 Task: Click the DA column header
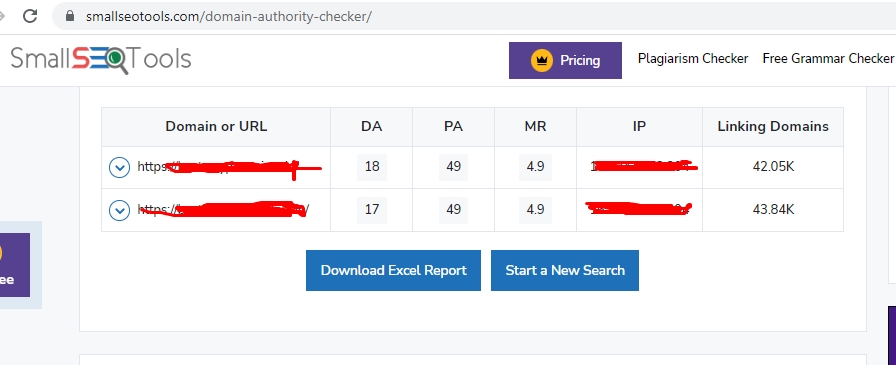point(371,127)
